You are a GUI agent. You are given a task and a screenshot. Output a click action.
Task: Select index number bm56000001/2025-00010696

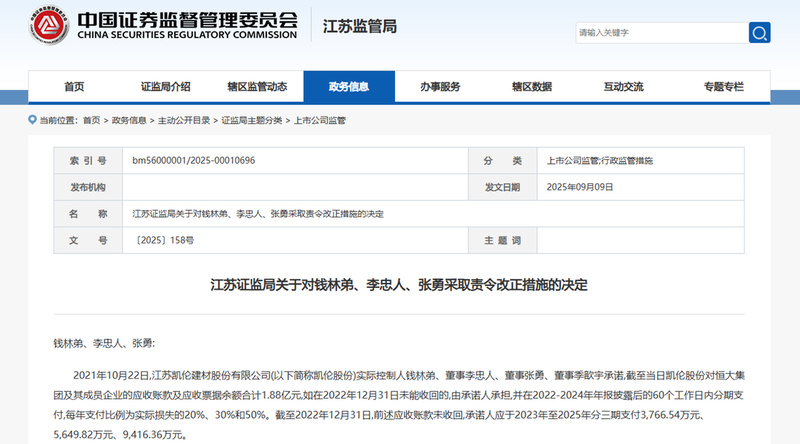[x=194, y=160]
